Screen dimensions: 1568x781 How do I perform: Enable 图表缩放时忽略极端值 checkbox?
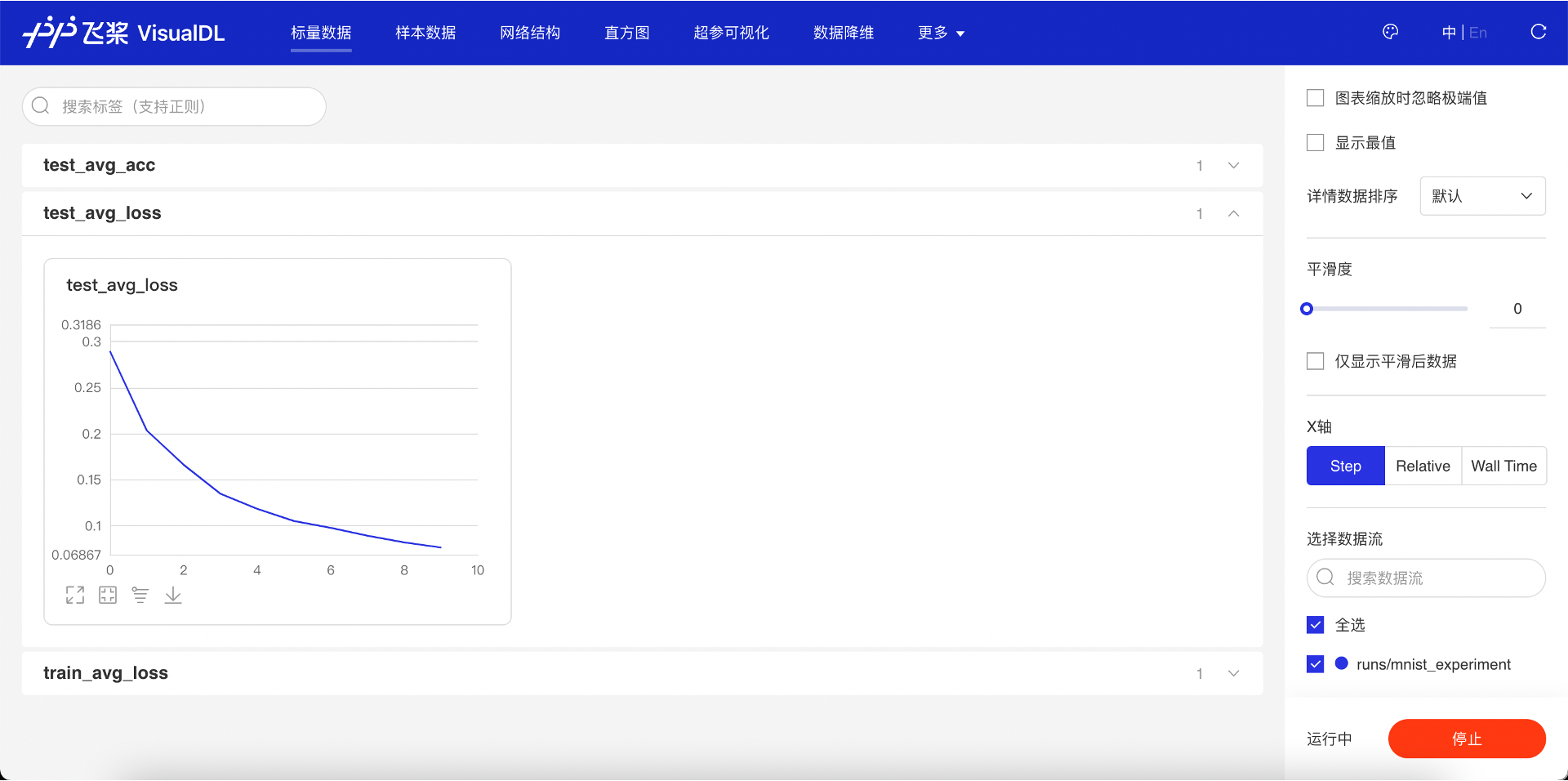click(1316, 98)
